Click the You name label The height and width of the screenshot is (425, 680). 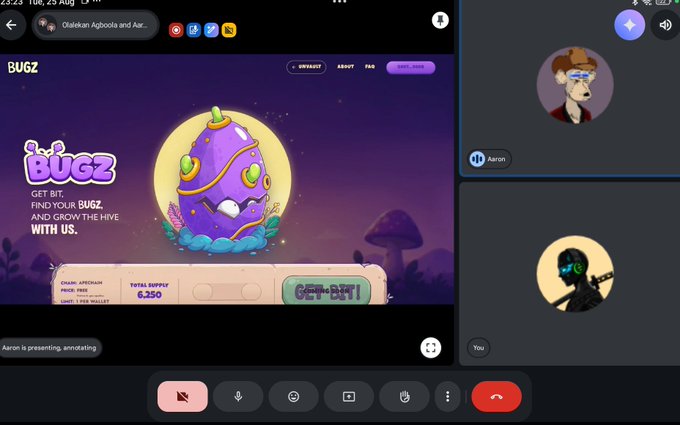click(x=478, y=347)
